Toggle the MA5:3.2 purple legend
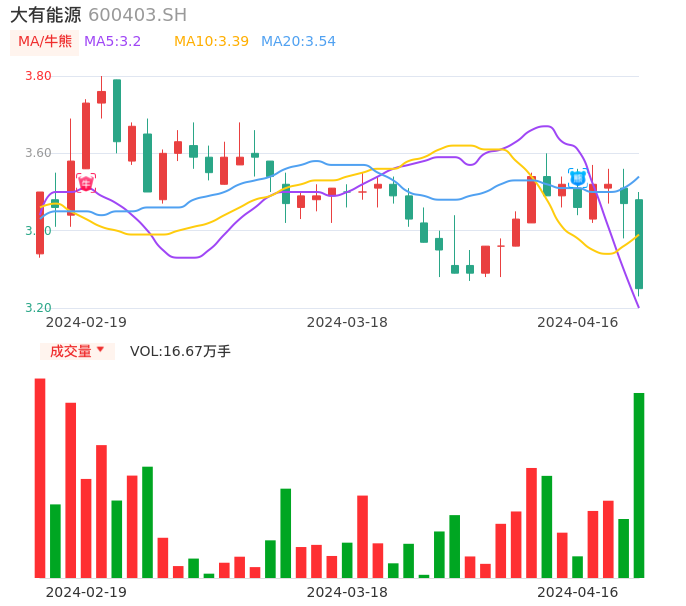686x606 pixels. pos(112,42)
